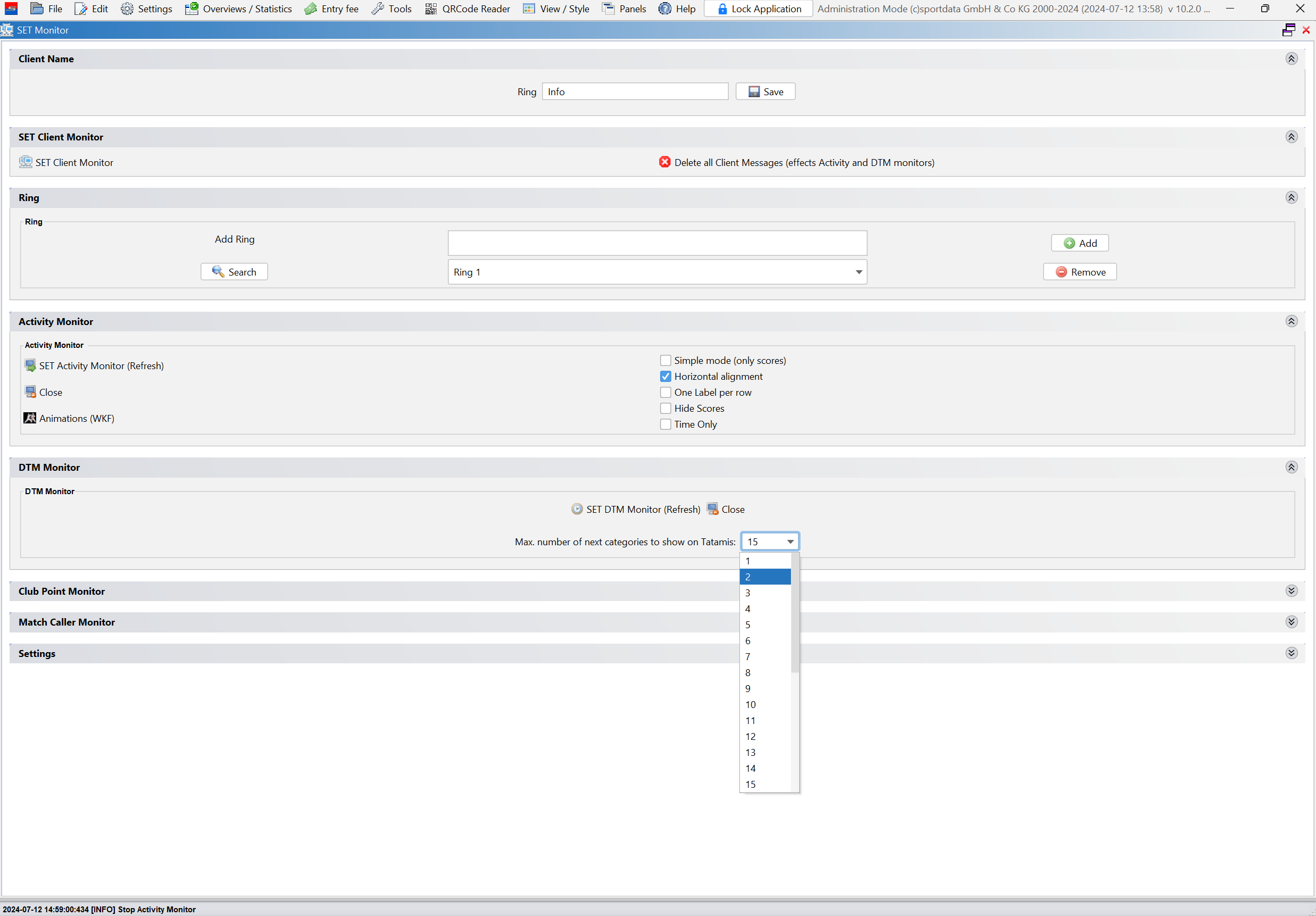Open Animations (WKF) link
The height and width of the screenshot is (916, 1316).
77,419
